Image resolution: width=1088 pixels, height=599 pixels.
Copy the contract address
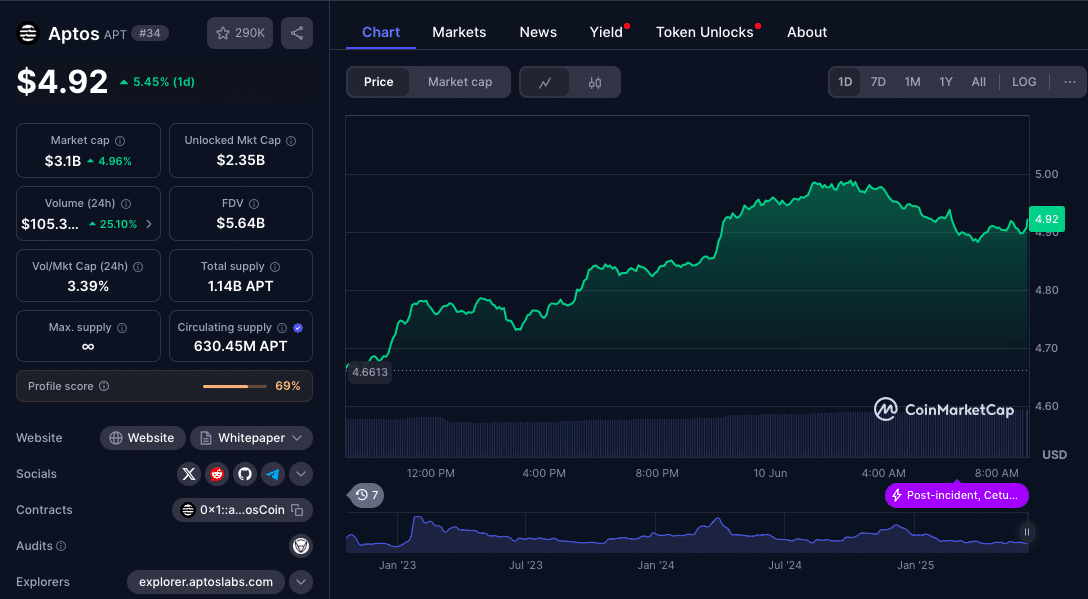pyautogui.click(x=298, y=510)
